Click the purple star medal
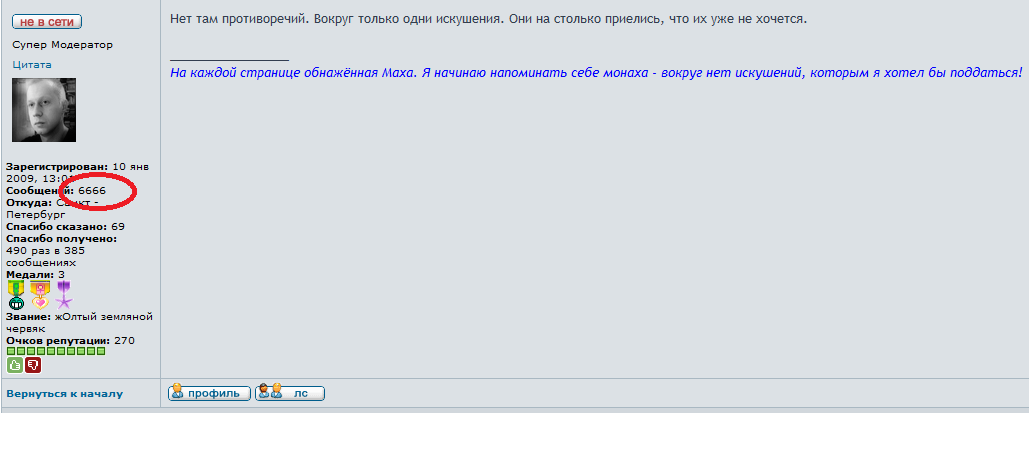Screen dimensions: 1029x460 point(64,295)
